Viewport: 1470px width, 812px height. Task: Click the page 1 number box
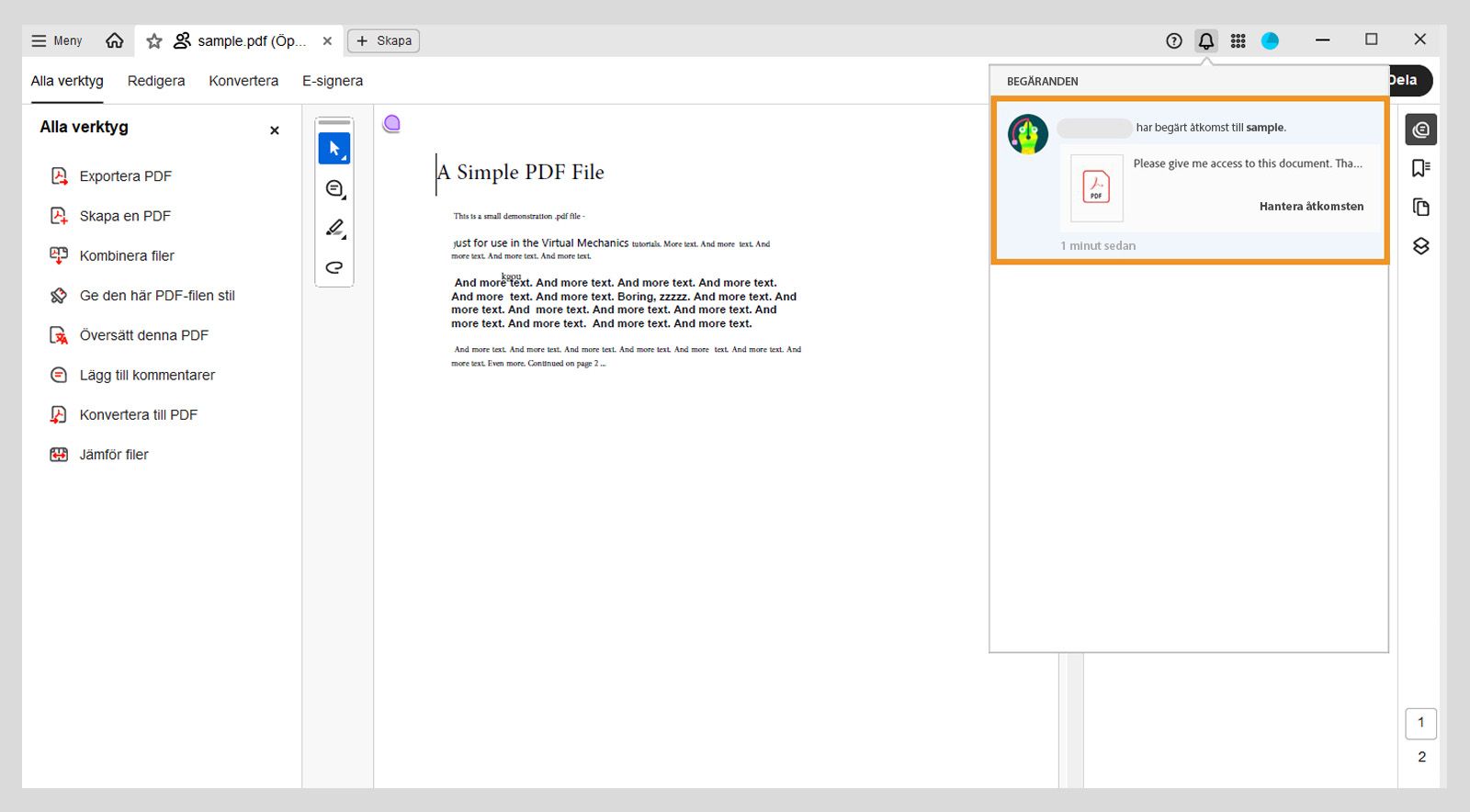(x=1421, y=723)
